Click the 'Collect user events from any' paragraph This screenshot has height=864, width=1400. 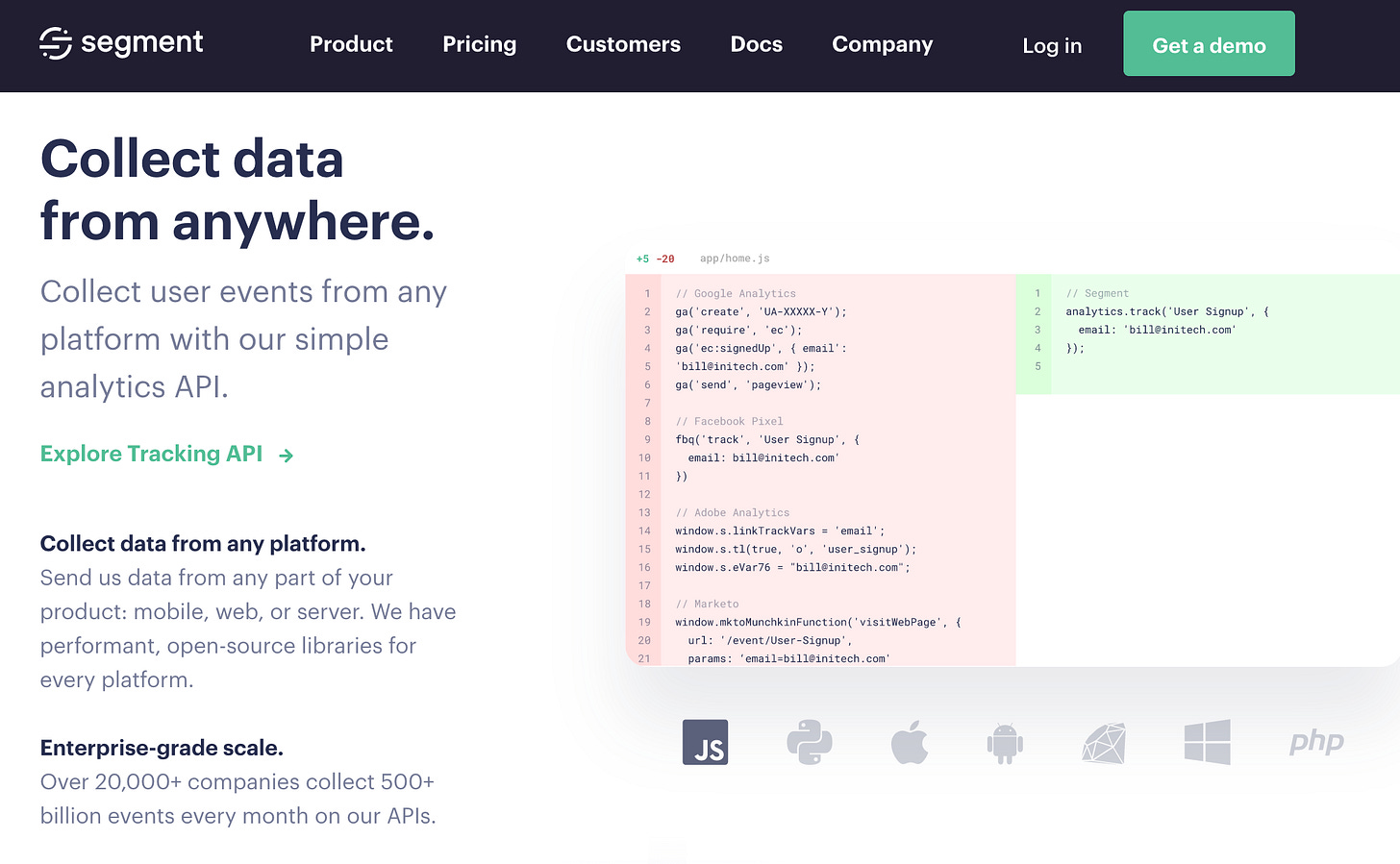click(x=243, y=339)
